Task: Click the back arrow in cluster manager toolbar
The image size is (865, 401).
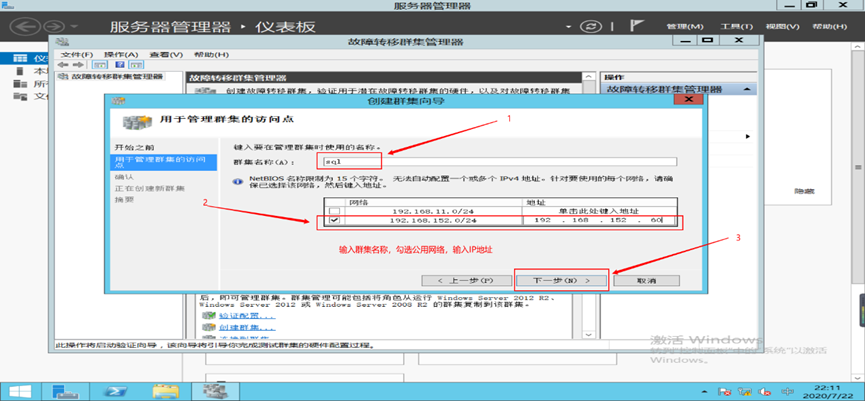Action: [62, 64]
